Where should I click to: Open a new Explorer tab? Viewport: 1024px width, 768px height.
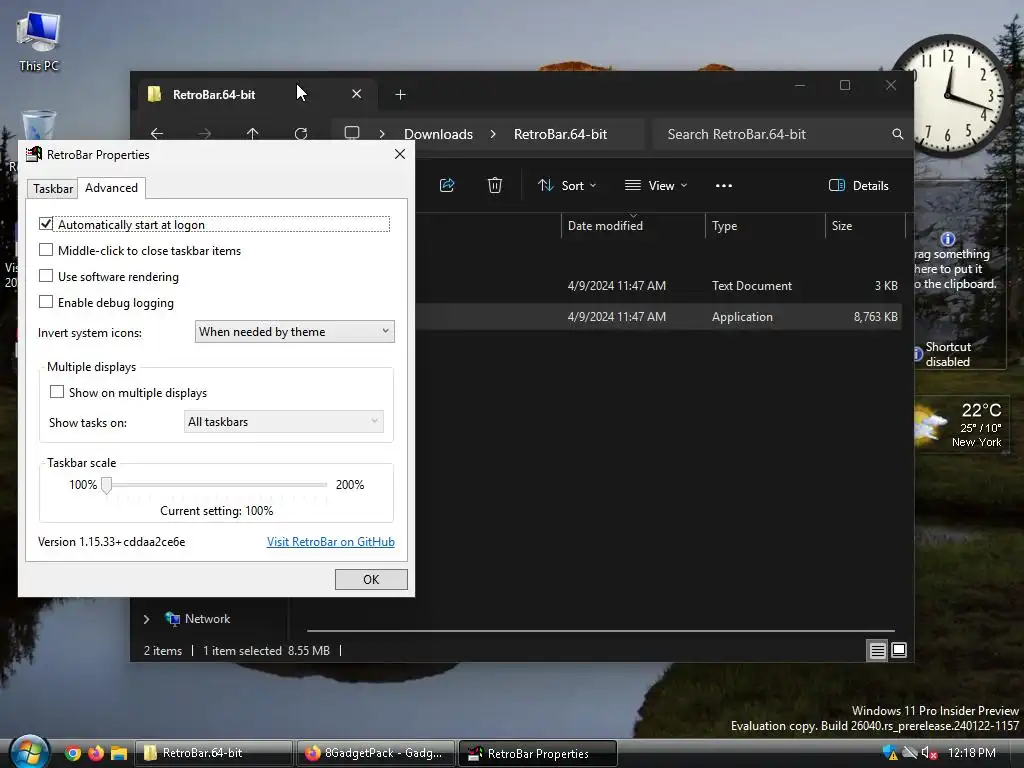400,95
